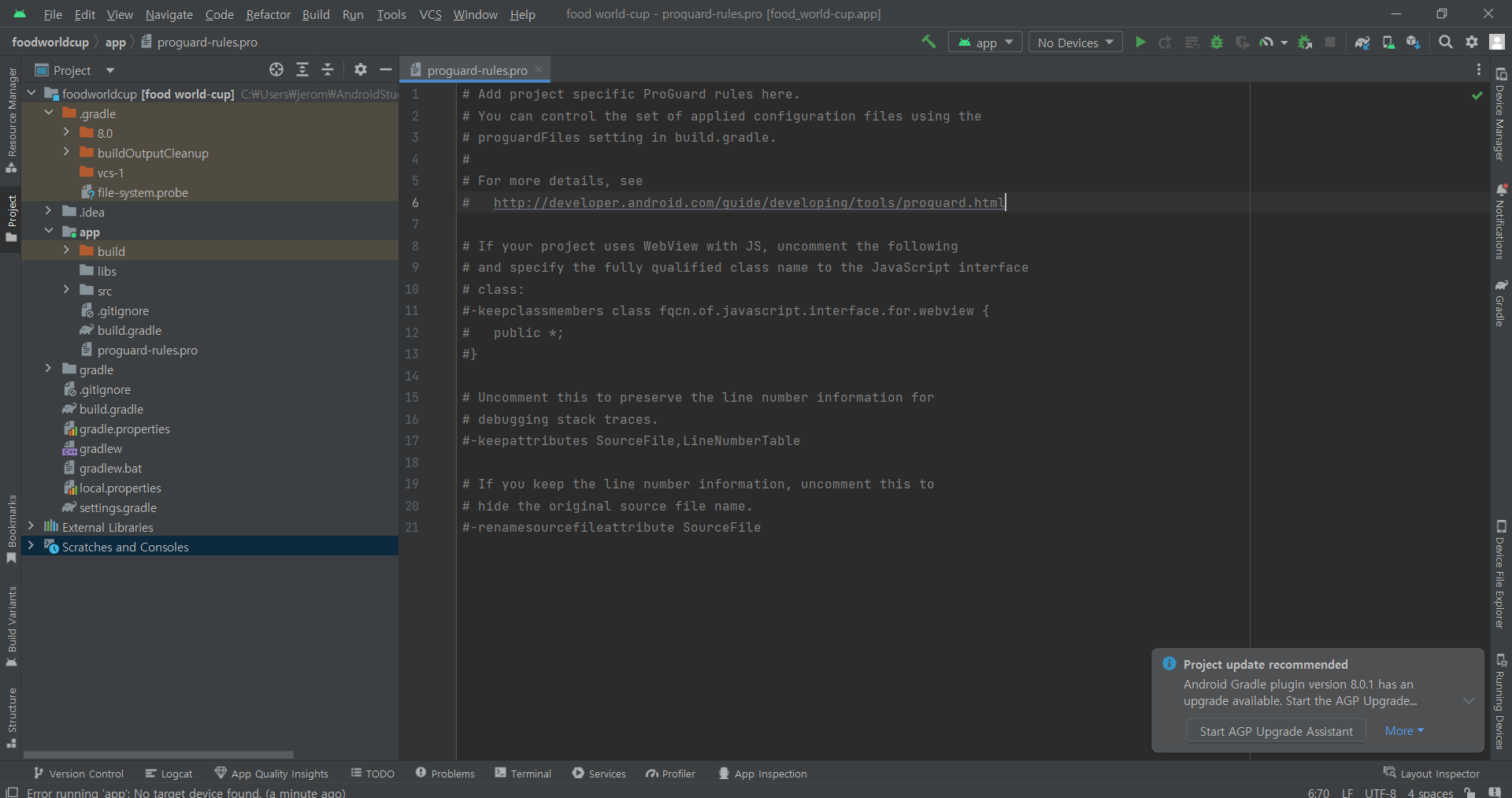The image size is (1512, 798).
Task: Toggle the Services tool window
Action: click(598, 774)
